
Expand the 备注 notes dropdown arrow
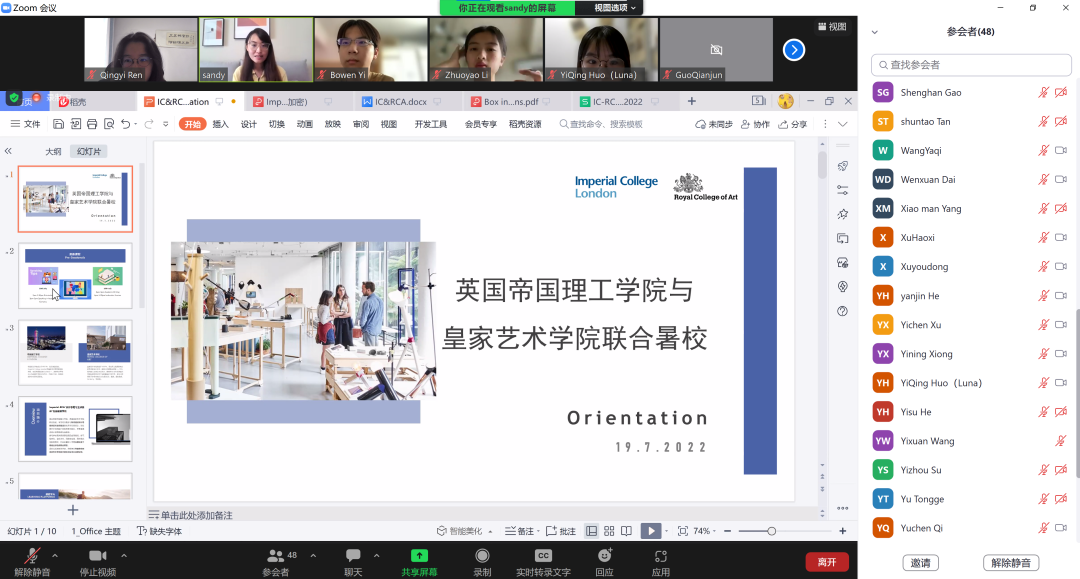click(x=537, y=529)
